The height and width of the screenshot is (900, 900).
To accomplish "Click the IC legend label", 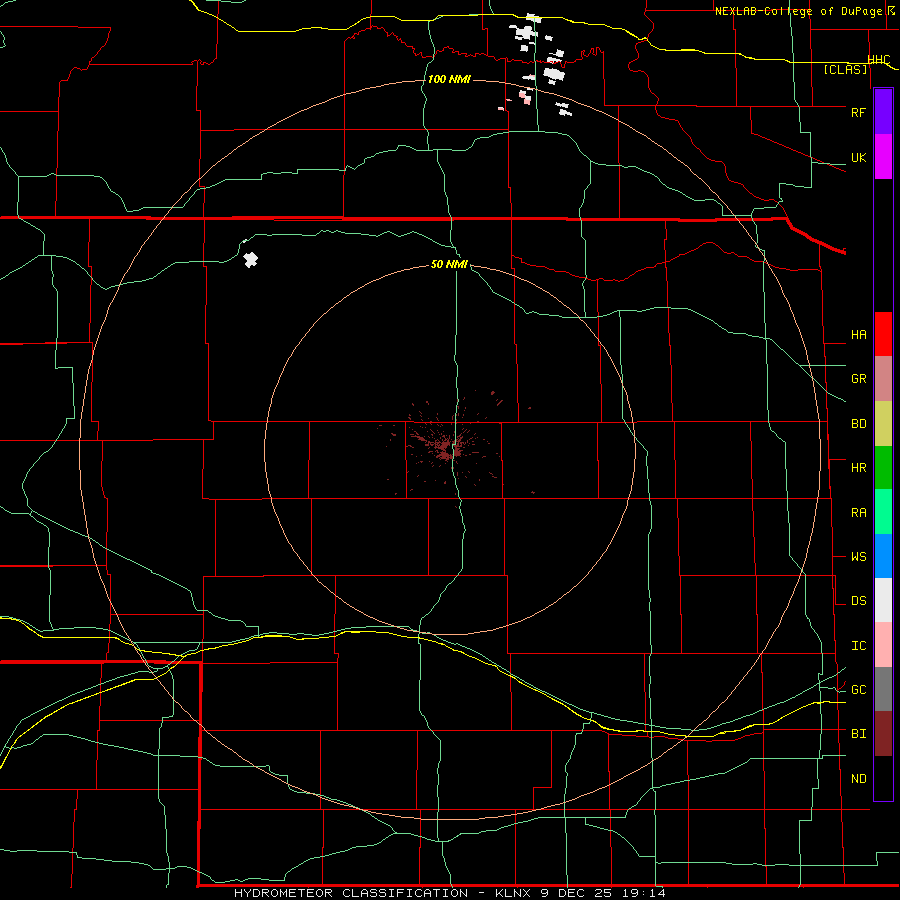I will [x=858, y=646].
